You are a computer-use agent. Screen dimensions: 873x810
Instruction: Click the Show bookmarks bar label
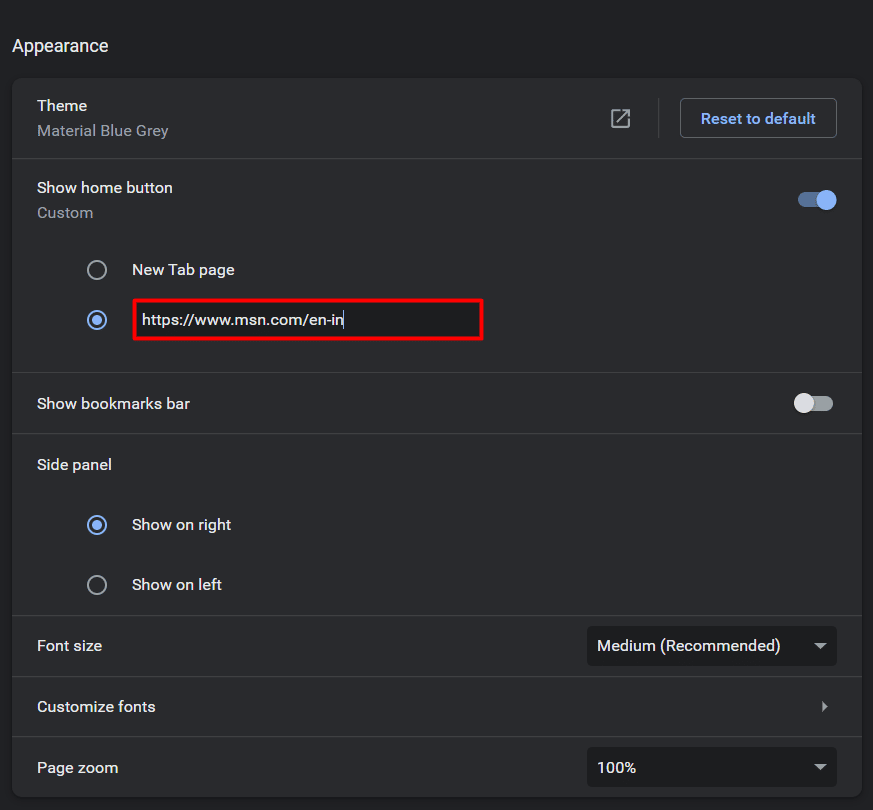click(x=114, y=404)
